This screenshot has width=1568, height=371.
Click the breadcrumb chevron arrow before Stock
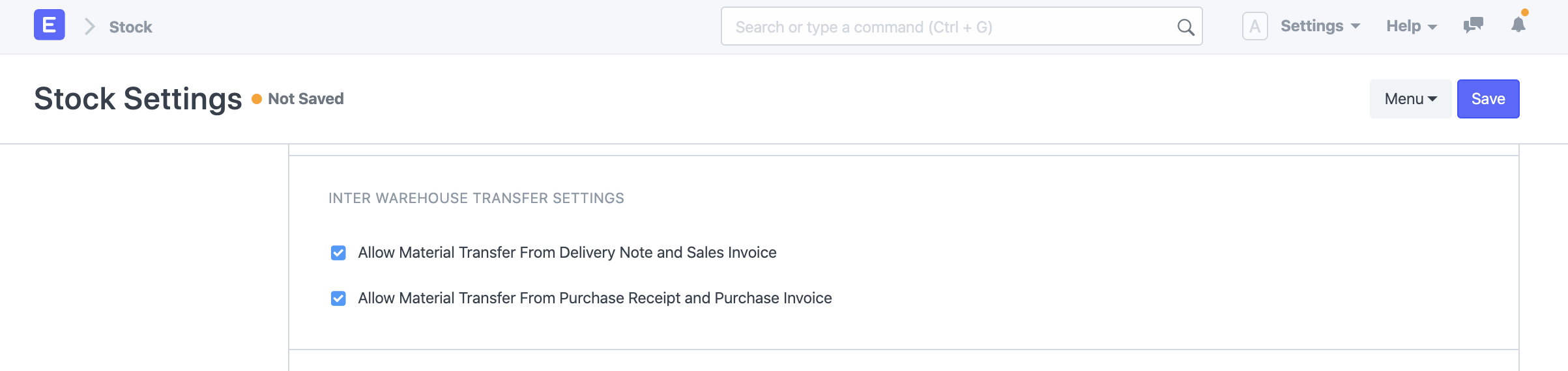(90, 27)
